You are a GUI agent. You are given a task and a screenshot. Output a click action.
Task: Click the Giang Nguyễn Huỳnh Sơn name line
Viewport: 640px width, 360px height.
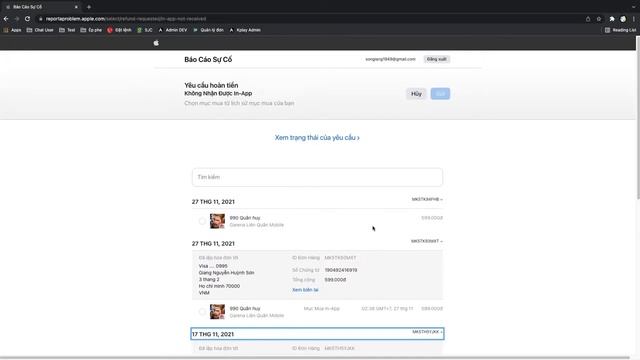point(227,273)
